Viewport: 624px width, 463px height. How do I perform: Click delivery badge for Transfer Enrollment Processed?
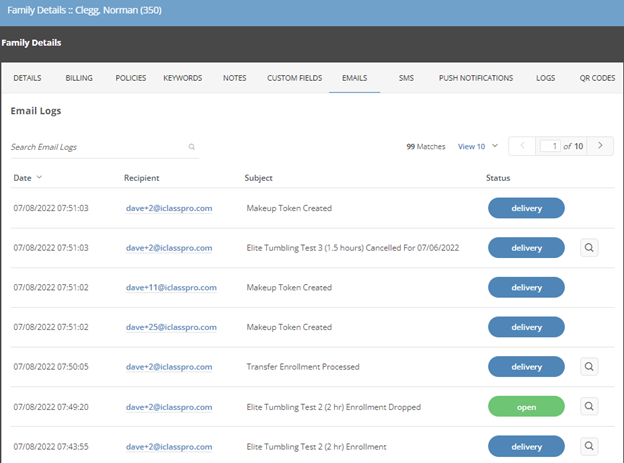click(526, 367)
